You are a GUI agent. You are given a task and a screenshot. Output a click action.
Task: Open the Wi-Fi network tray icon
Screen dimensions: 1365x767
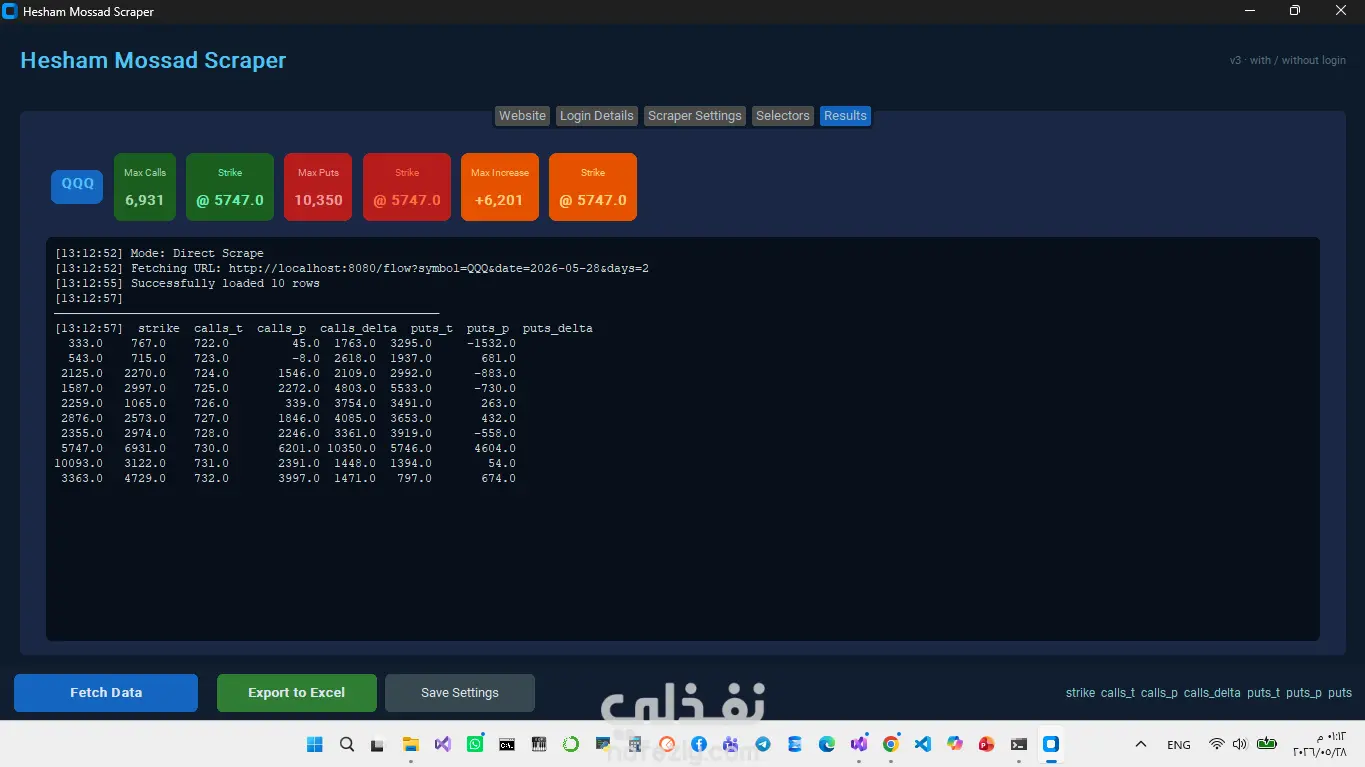tap(1217, 744)
